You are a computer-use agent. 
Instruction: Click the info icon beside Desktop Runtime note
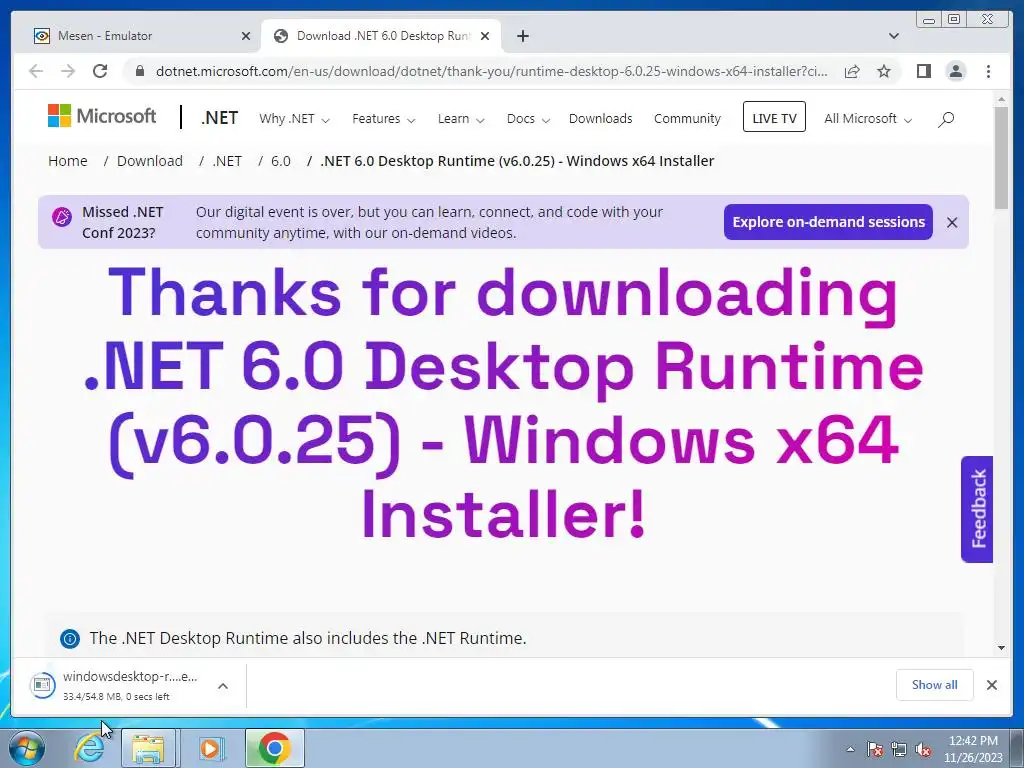coord(70,639)
